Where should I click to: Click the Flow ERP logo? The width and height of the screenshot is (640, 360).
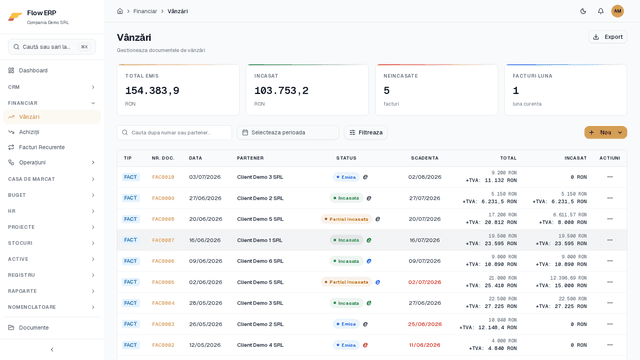pyautogui.click(x=15, y=17)
